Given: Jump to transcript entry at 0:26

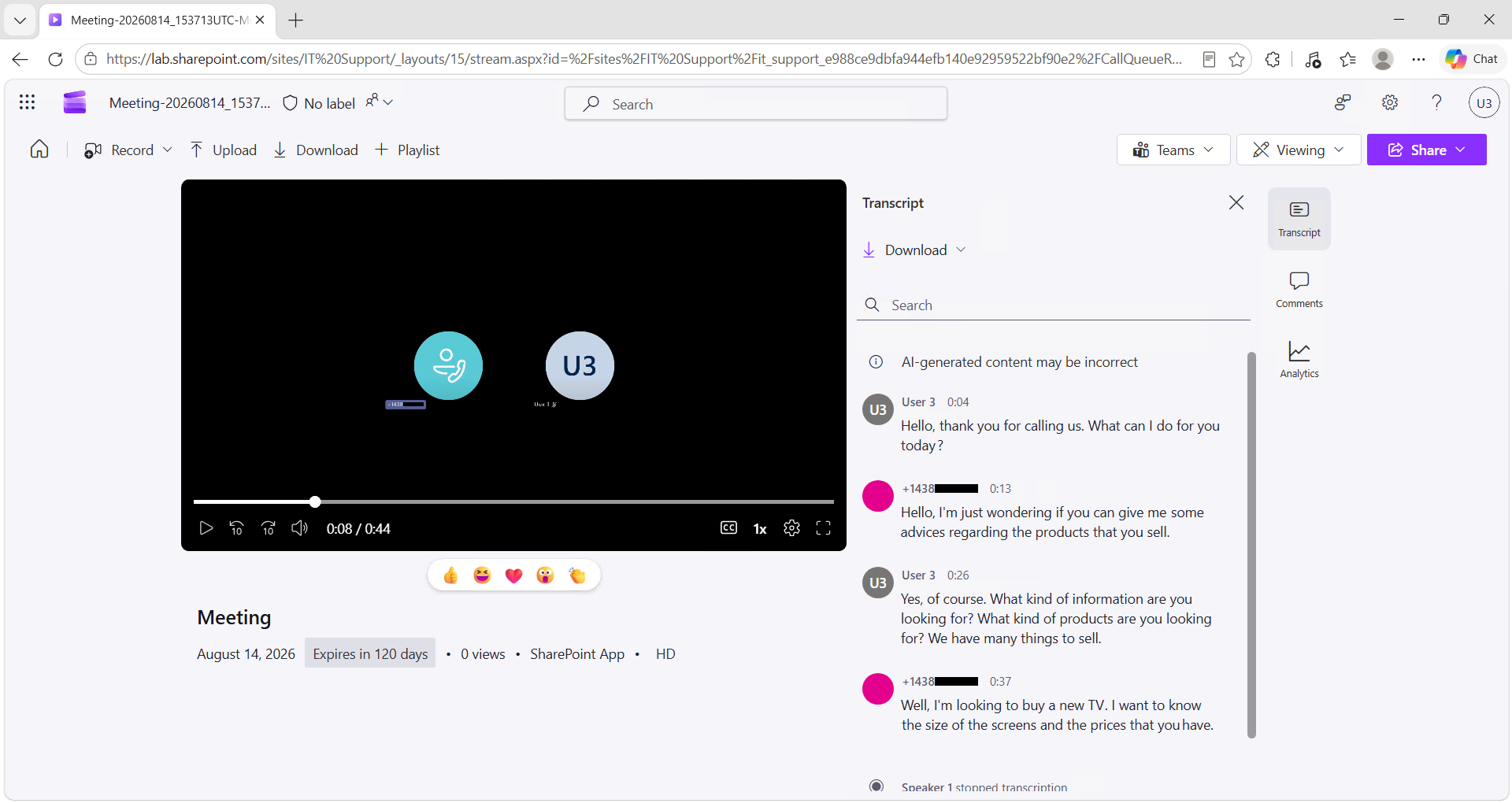Looking at the screenshot, I should (958, 575).
